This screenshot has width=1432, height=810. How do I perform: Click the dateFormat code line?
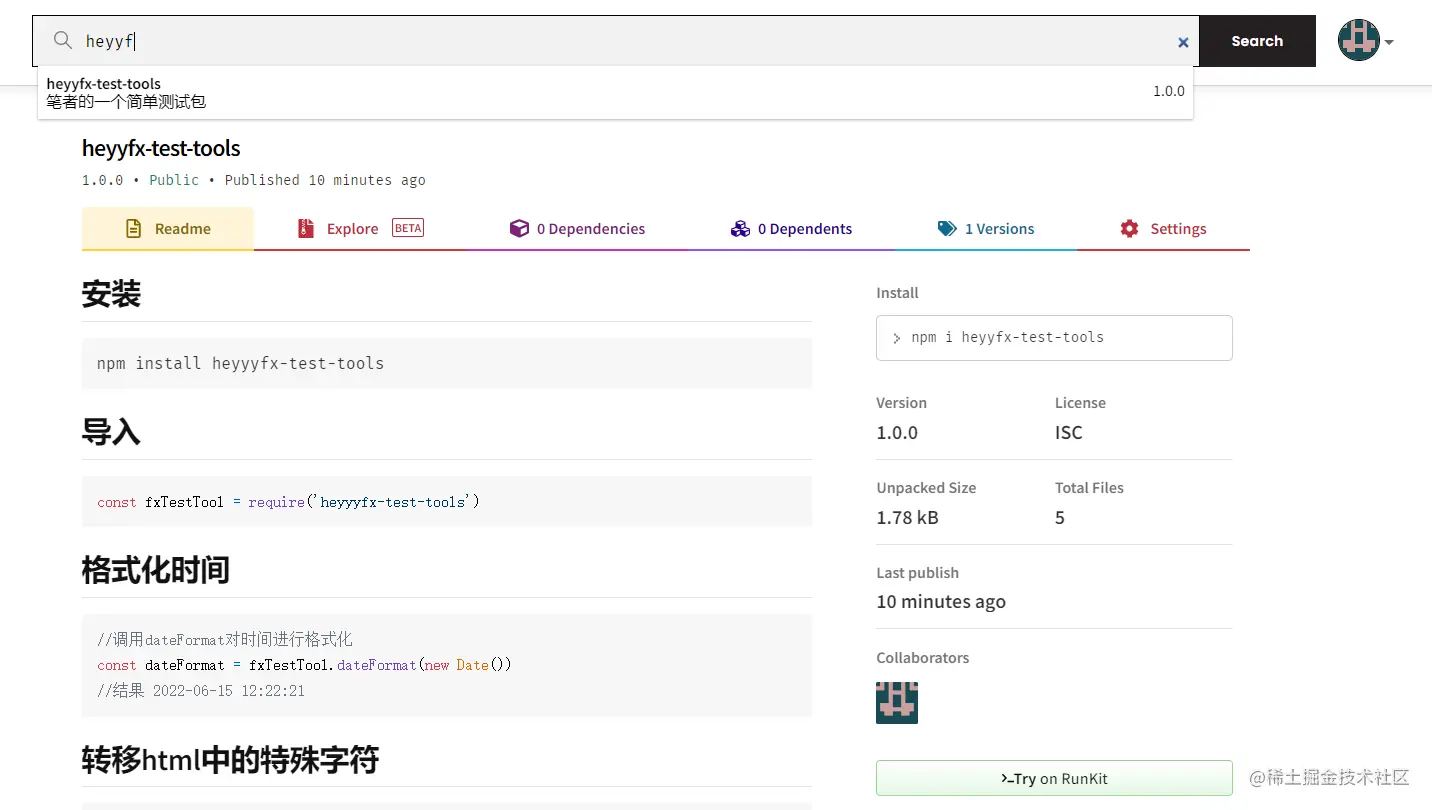click(304, 665)
